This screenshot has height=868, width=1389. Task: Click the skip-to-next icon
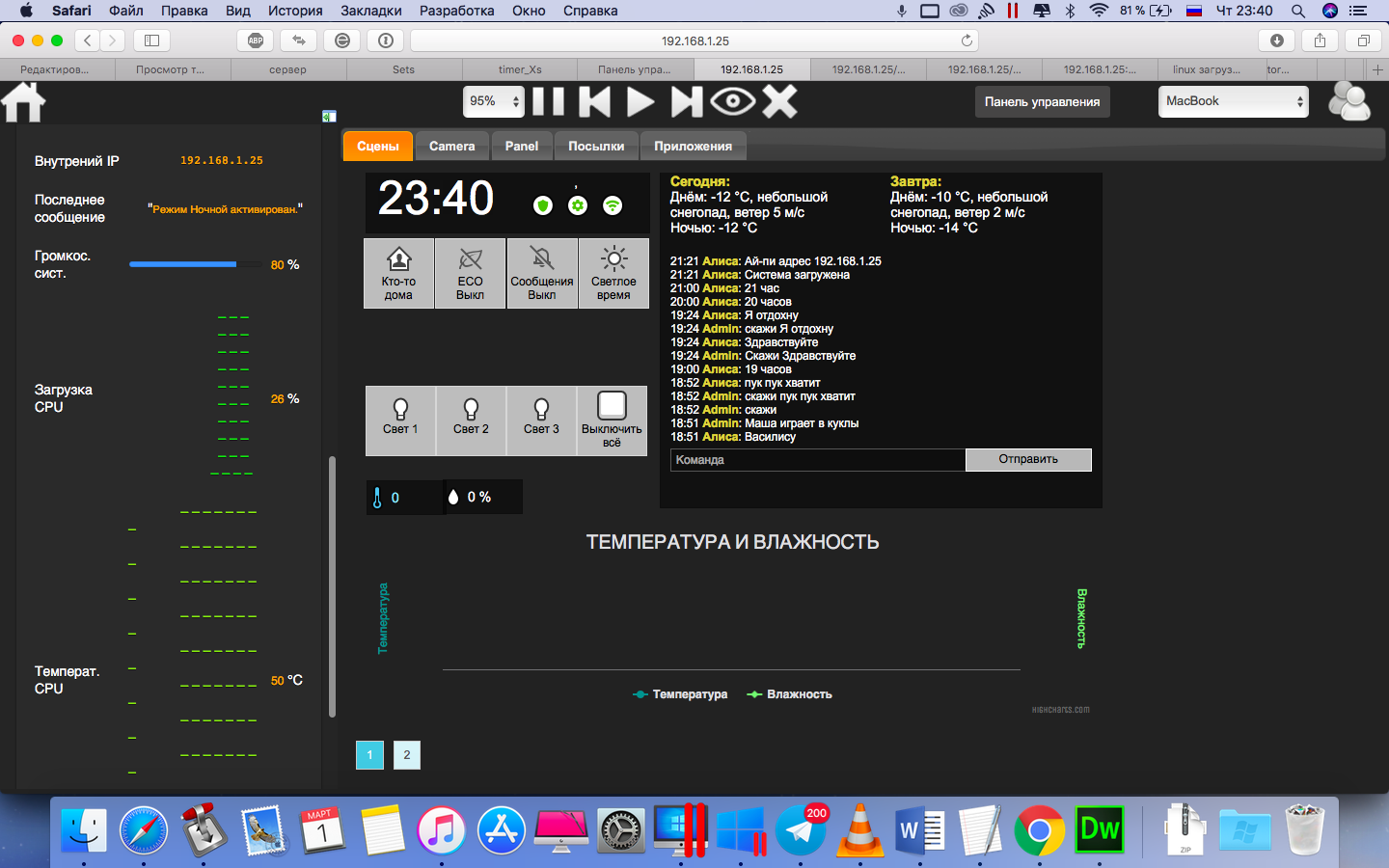coord(687,101)
